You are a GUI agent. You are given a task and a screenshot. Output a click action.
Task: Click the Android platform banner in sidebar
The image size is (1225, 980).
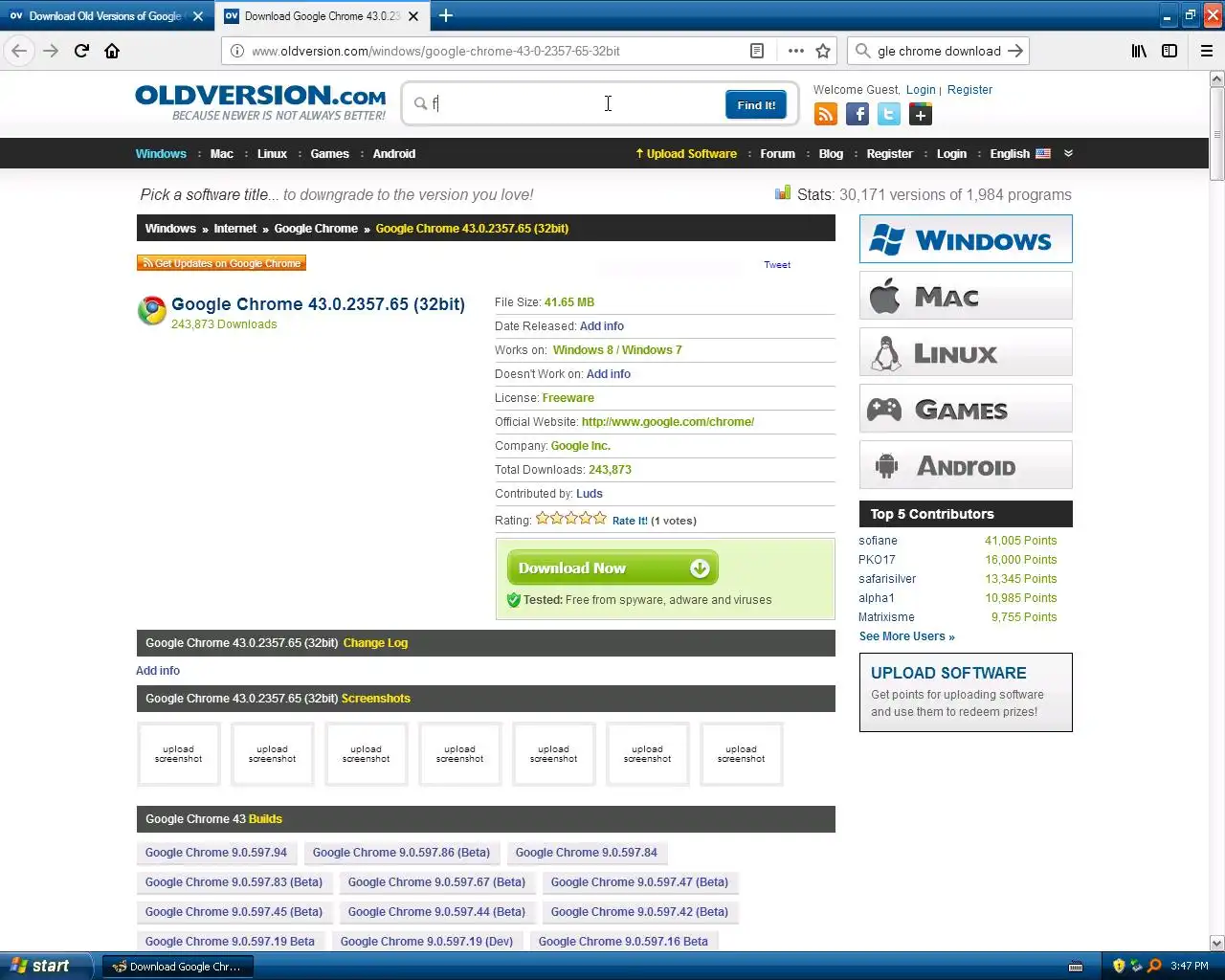pyautogui.click(x=966, y=465)
